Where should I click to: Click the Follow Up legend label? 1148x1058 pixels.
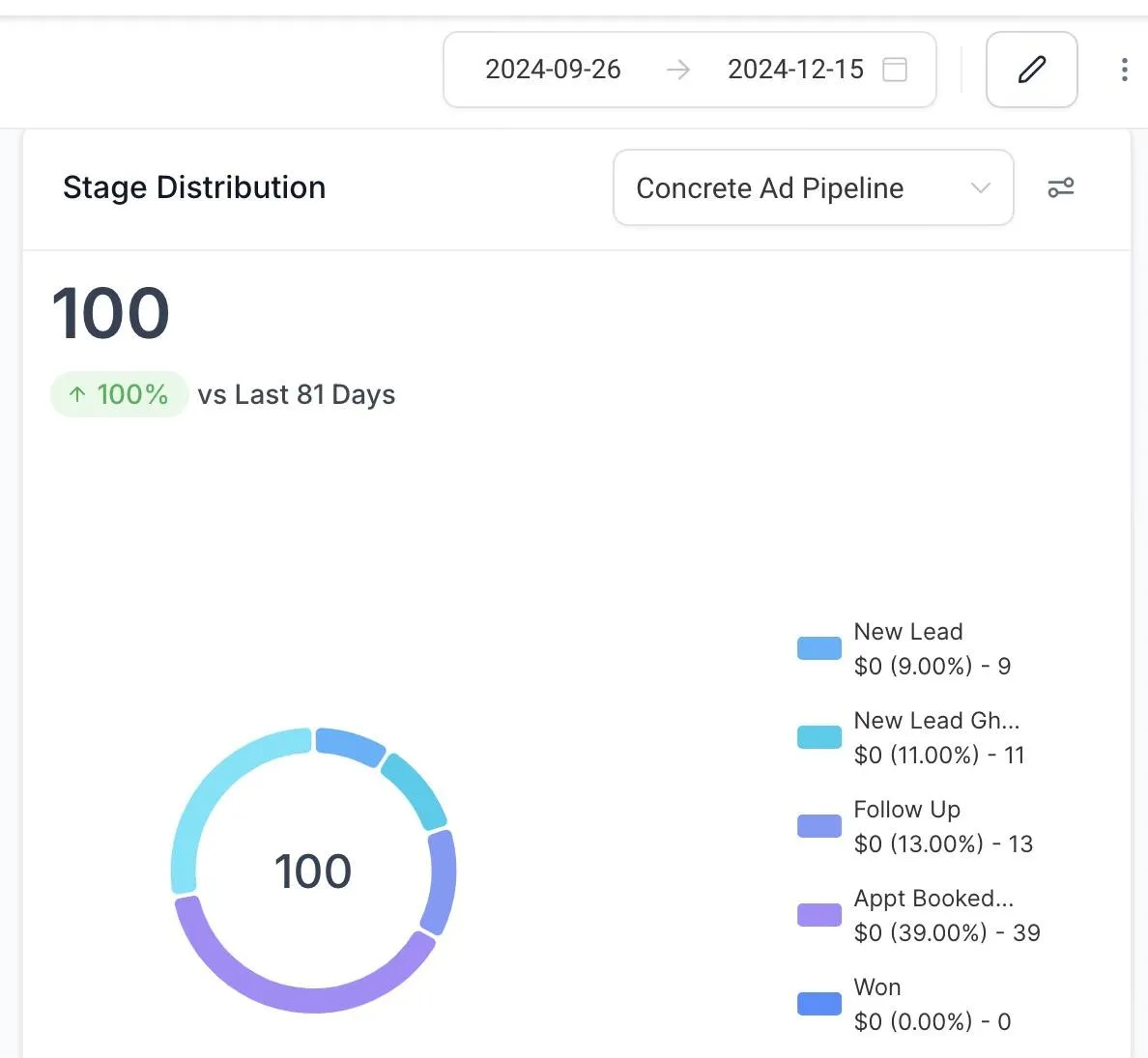click(x=906, y=810)
